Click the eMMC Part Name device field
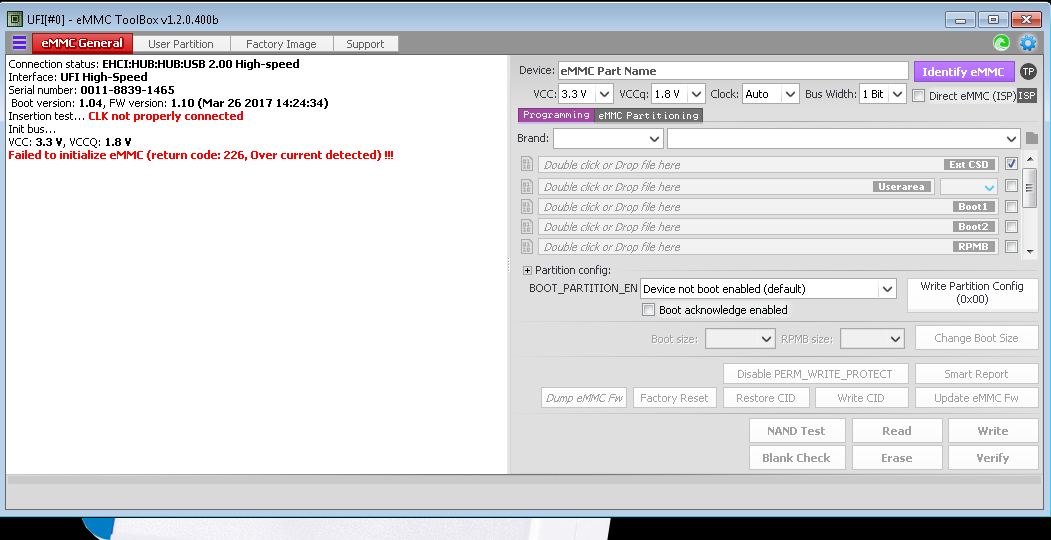 [x=733, y=71]
